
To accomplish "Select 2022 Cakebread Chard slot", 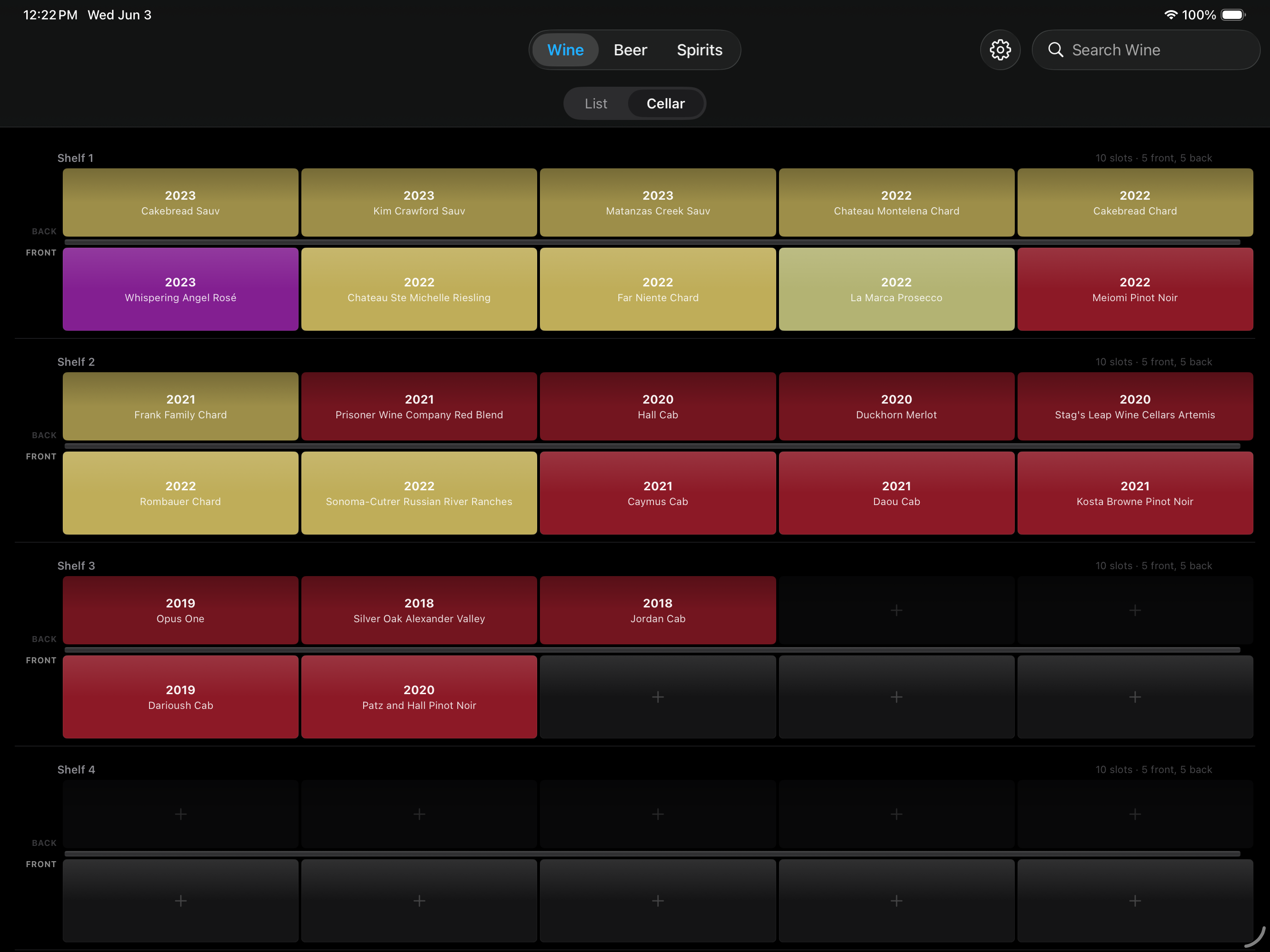I will [x=1135, y=202].
